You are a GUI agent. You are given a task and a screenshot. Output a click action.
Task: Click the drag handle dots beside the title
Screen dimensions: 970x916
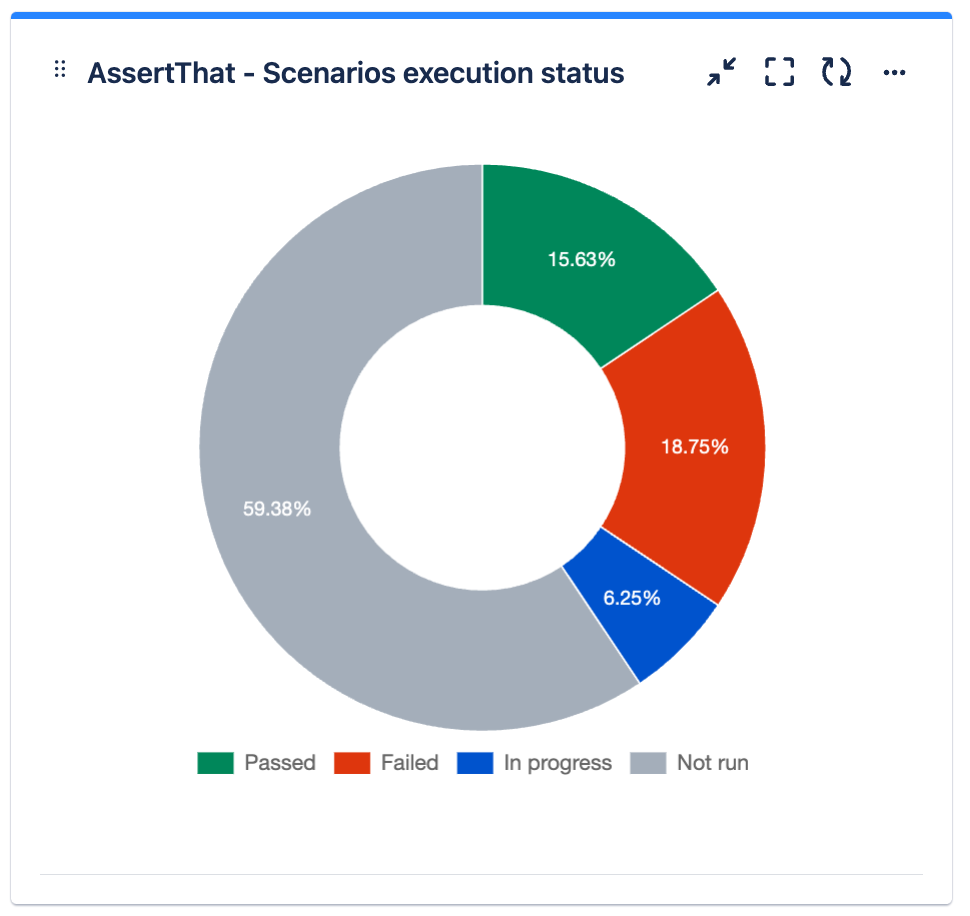(x=60, y=68)
